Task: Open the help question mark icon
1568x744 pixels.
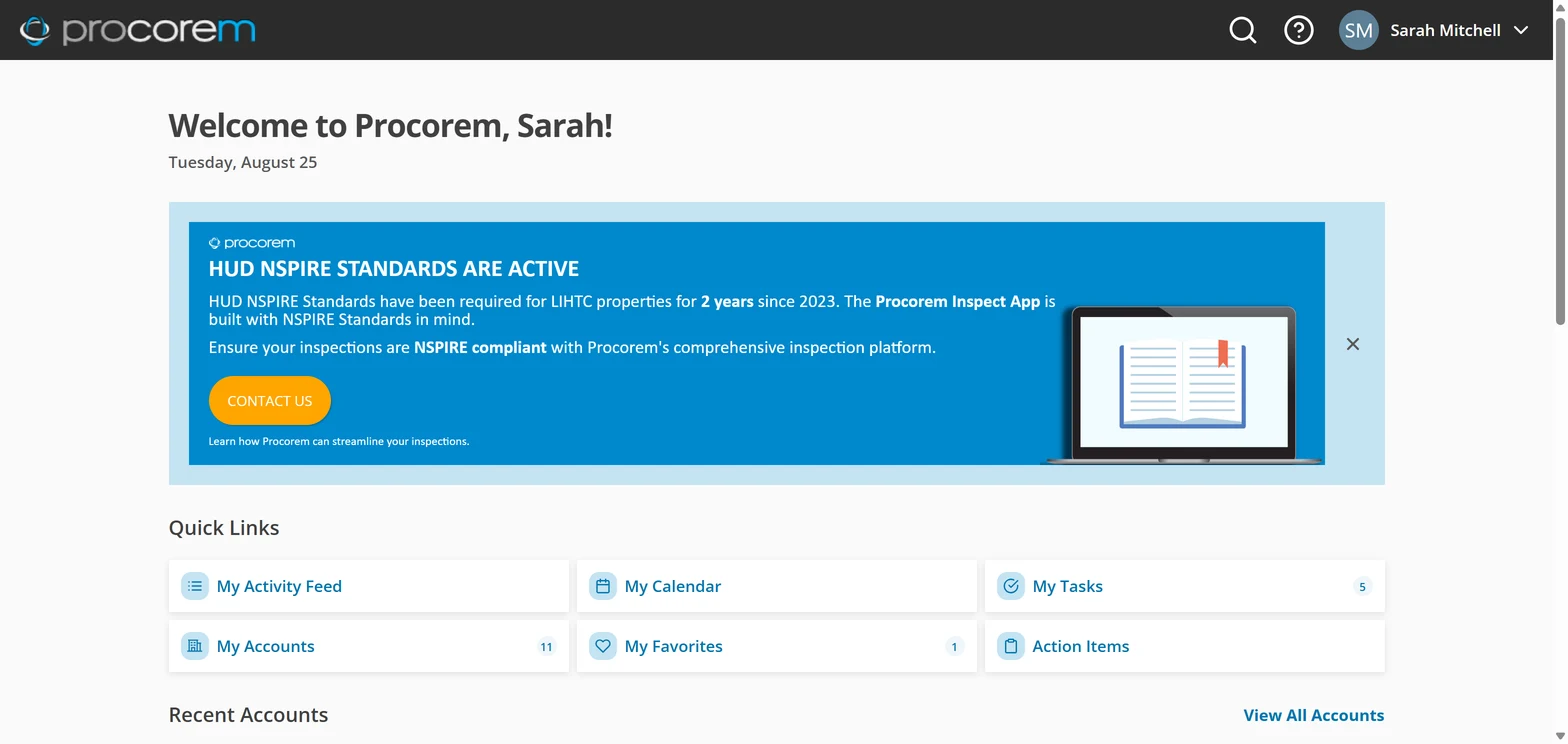Action: tap(1298, 30)
